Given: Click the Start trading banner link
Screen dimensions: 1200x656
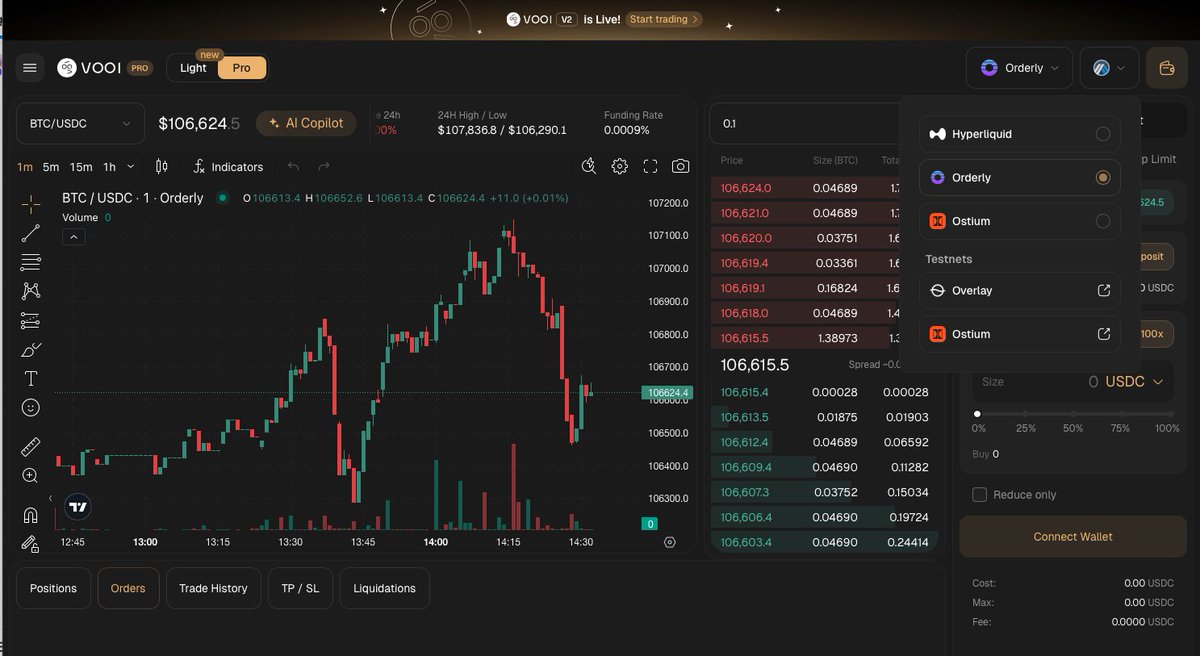Looking at the screenshot, I should [x=665, y=19].
